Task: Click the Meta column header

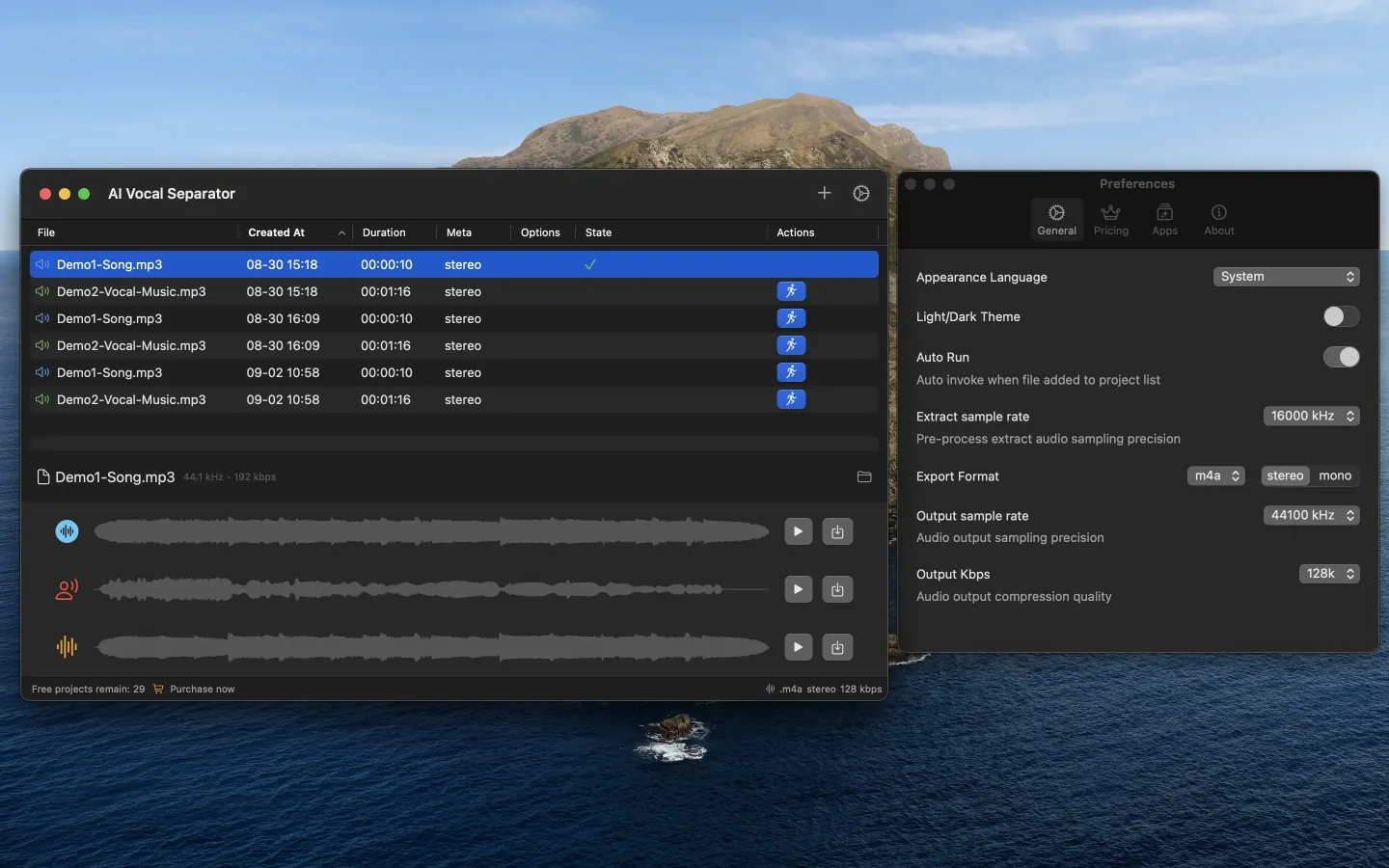Action: pyautogui.click(x=459, y=232)
